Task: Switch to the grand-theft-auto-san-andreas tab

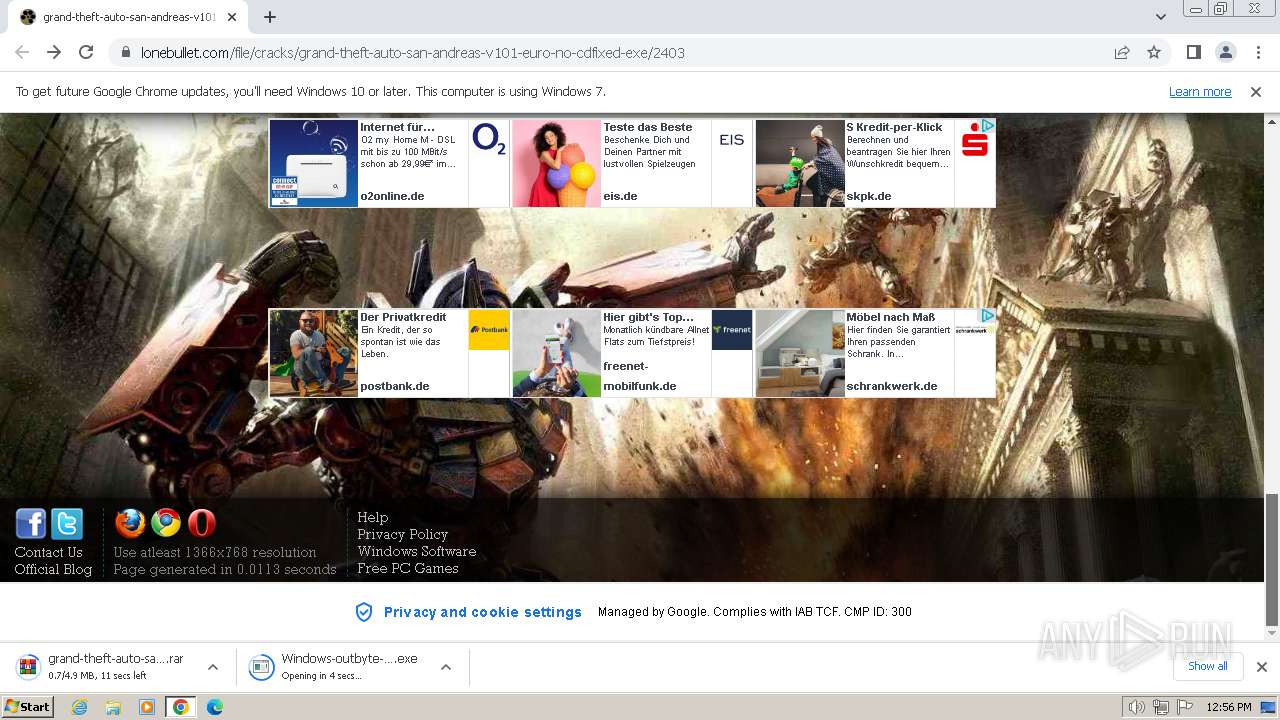Action: pos(128,17)
